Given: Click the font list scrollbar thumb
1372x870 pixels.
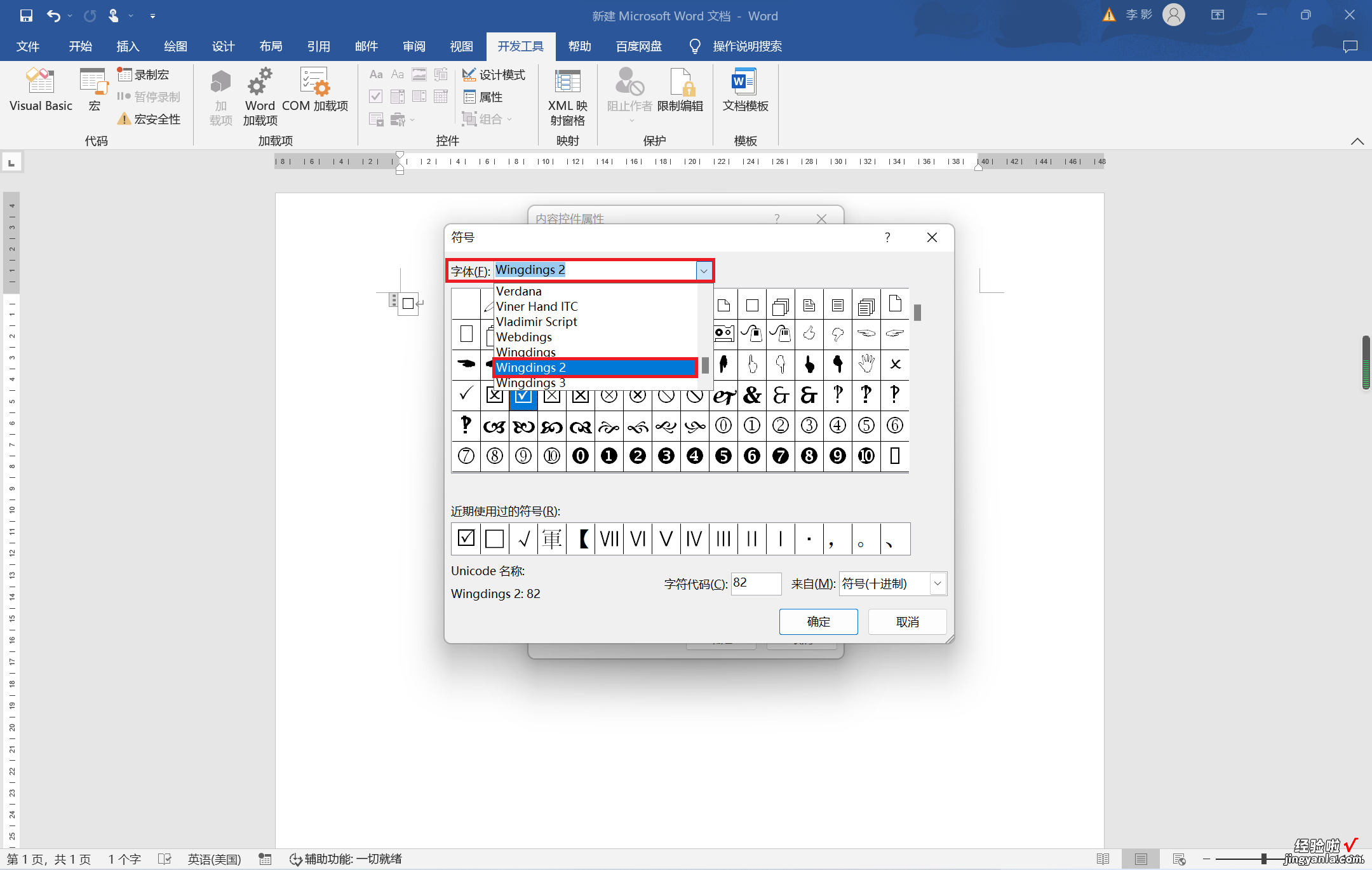Looking at the screenshot, I should point(705,366).
